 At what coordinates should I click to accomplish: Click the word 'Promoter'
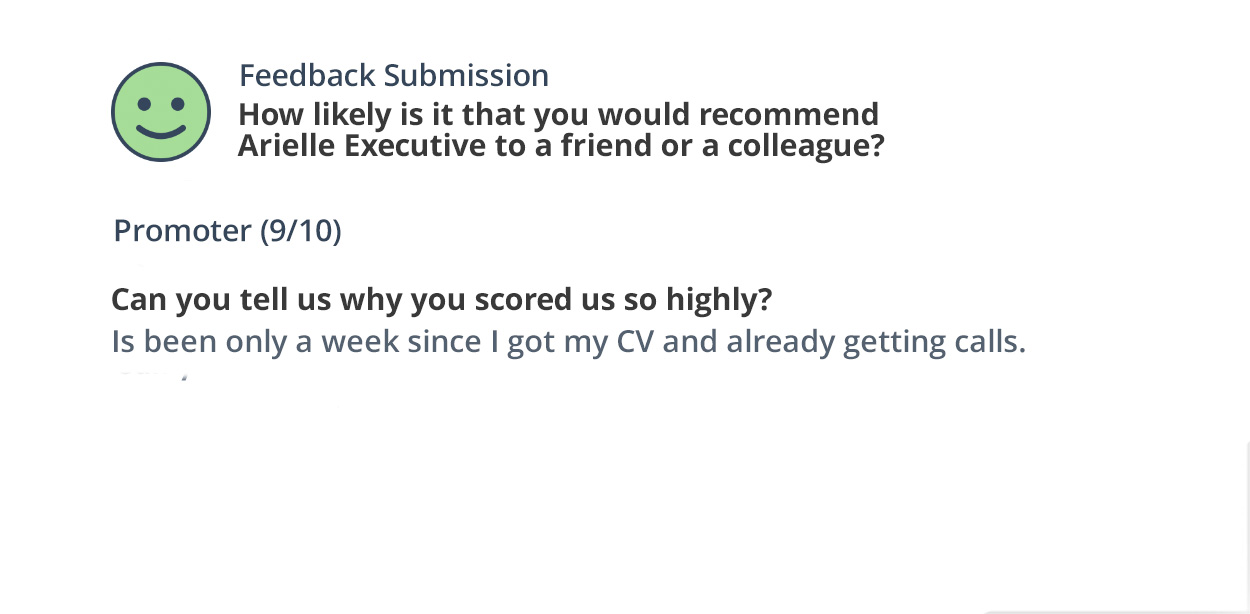(182, 231)
